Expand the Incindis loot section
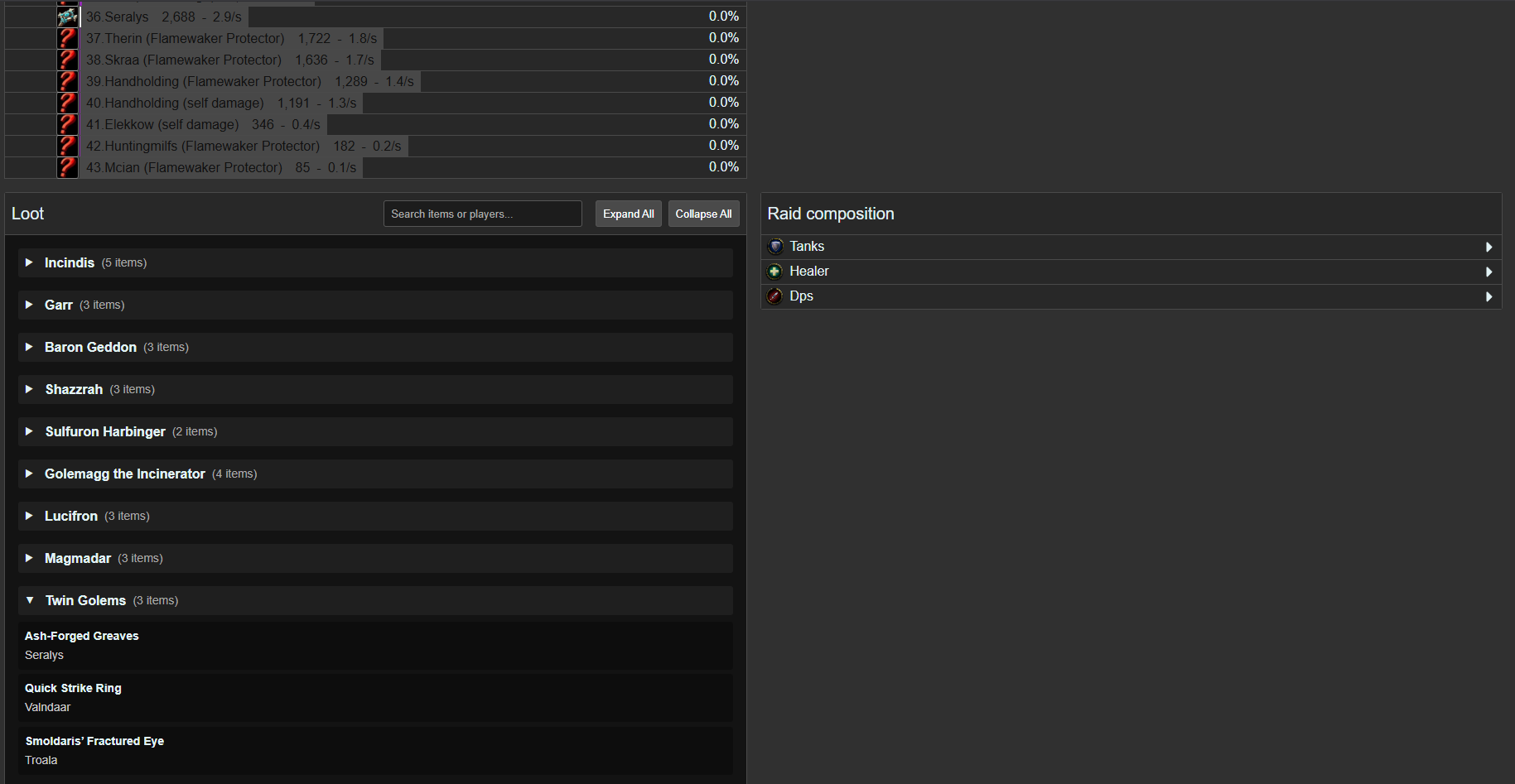The width and height of the screenshot is (1515, 784). (x=375, y=262)
